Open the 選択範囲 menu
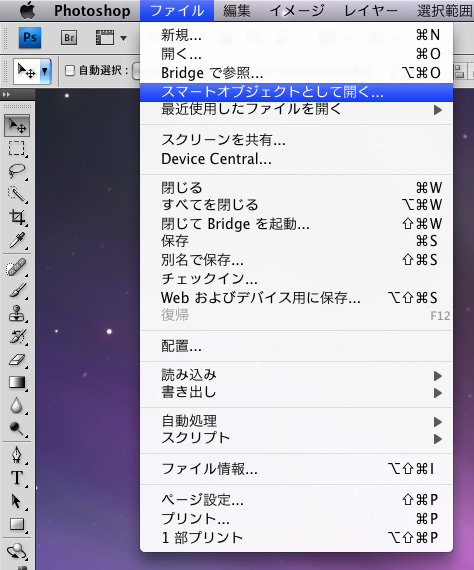This screenshot has width=474, height=570. 445,11
